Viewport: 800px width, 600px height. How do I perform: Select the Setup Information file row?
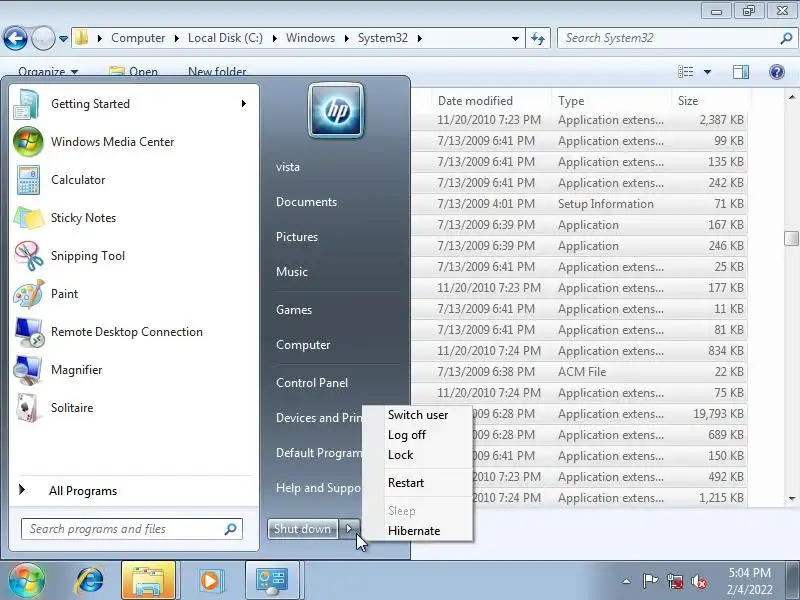click(580, 204)
